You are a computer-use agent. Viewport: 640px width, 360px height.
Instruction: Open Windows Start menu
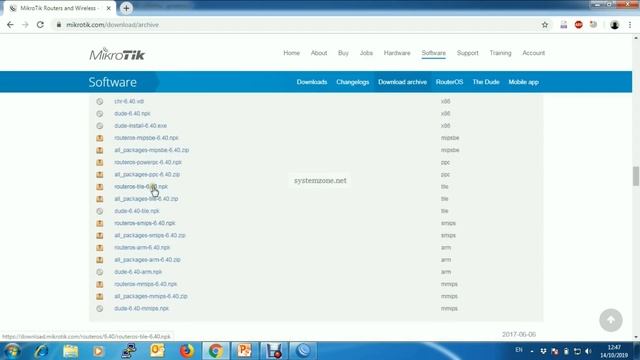12,351
